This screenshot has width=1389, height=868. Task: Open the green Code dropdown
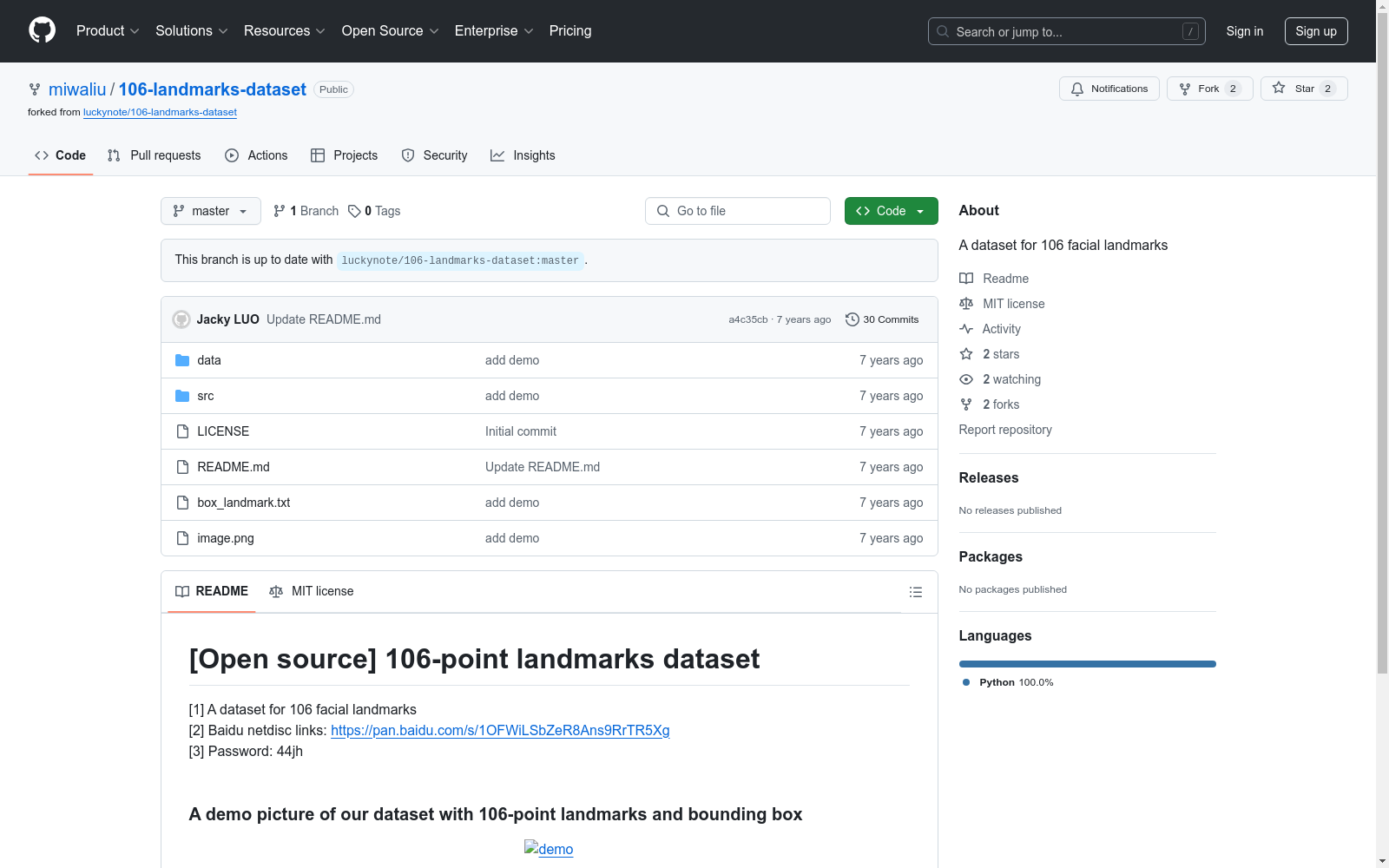click(x=892, y=211)
